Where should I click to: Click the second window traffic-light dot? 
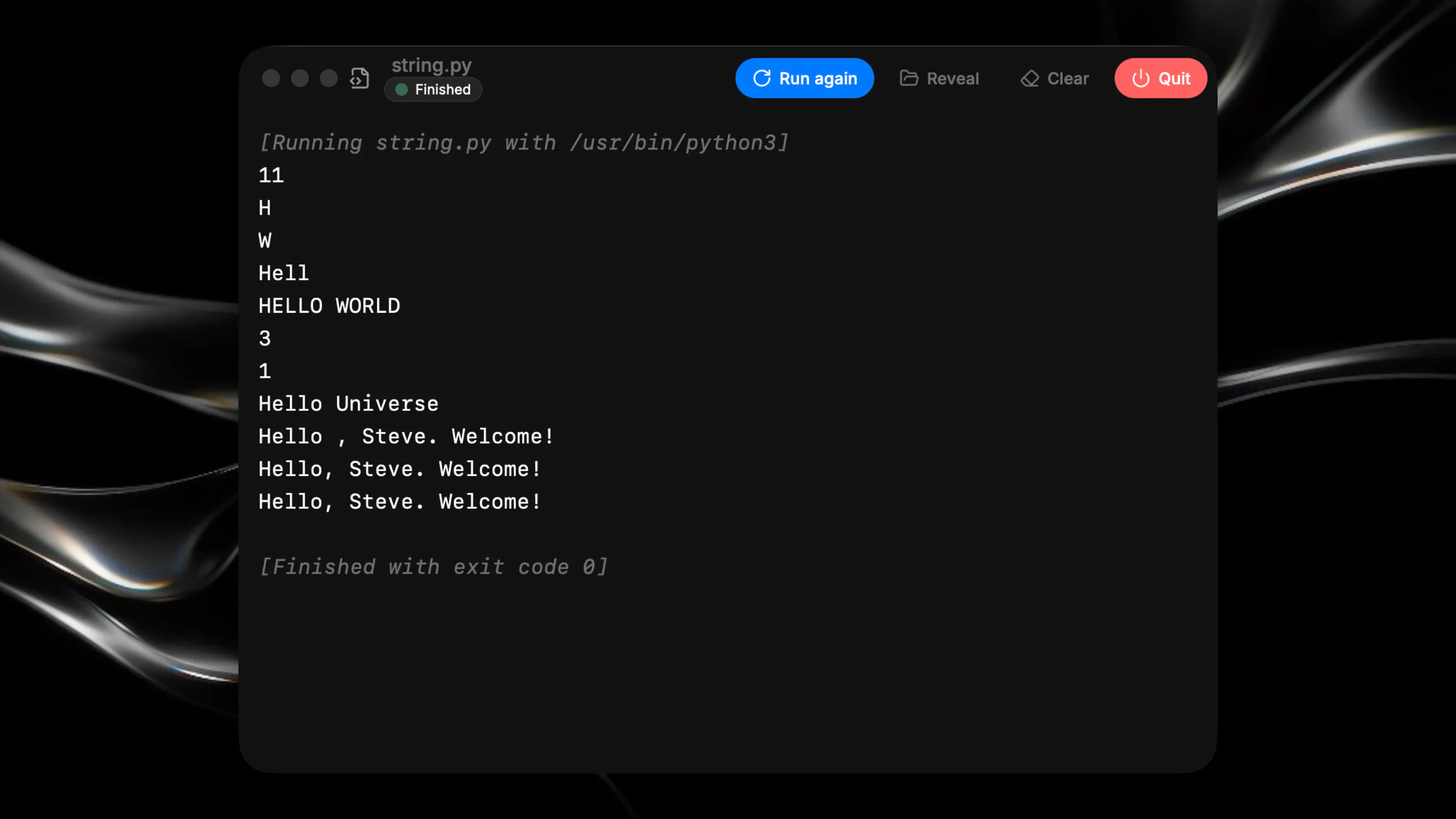(300, 78)
